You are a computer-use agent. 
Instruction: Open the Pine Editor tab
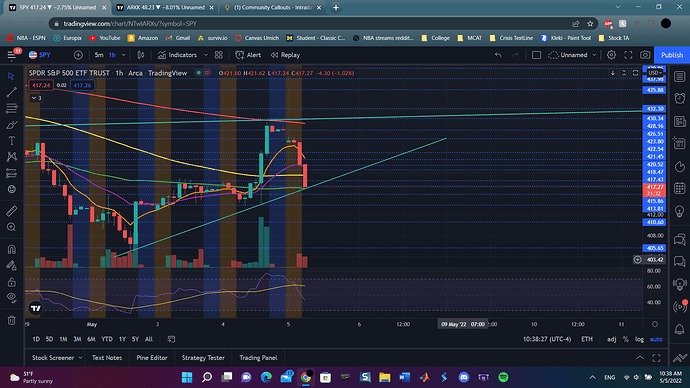(x=152, y=358)
